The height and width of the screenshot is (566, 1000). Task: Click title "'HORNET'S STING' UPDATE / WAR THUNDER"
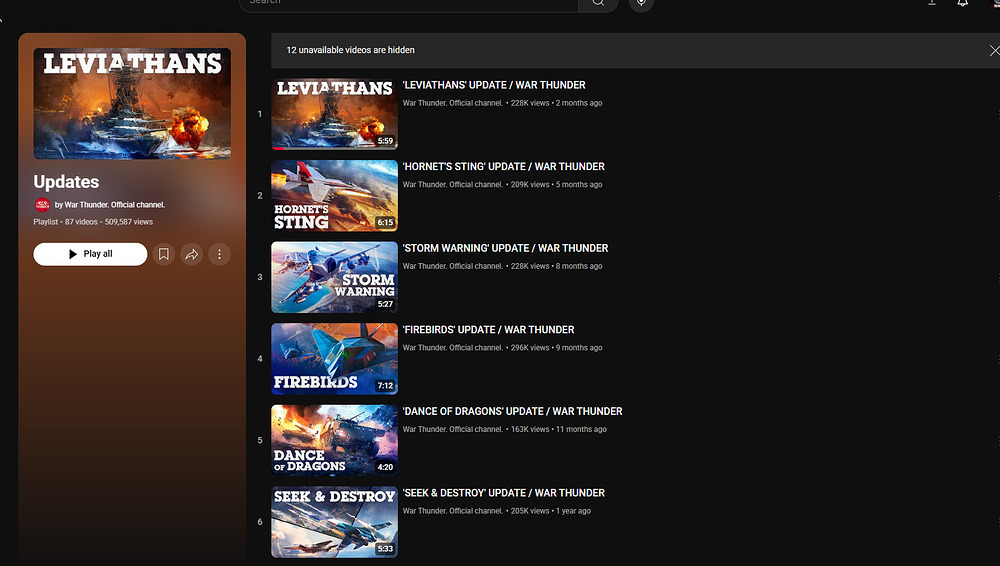[503, 167]
